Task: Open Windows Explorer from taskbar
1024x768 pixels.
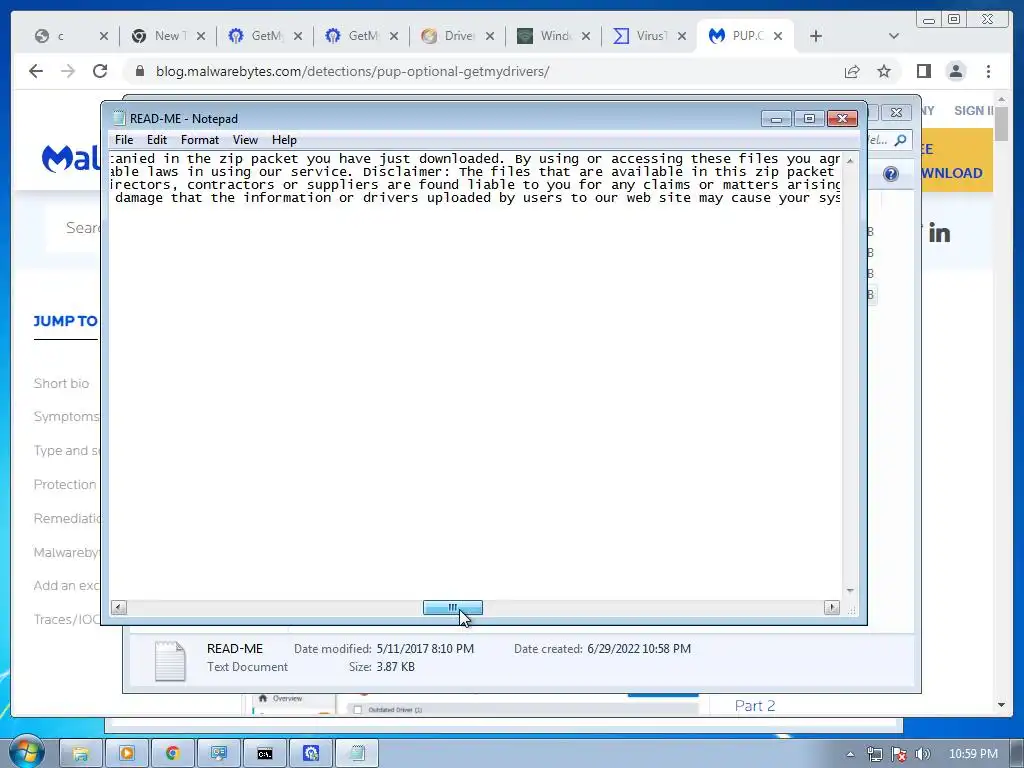Action: click(x=81, y=754)
